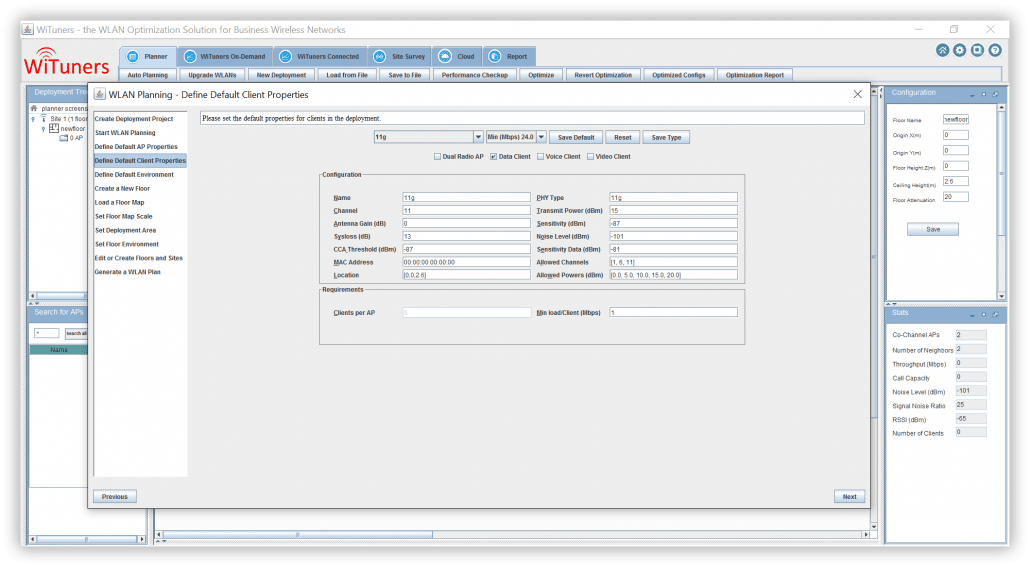Viewport: 1030px width, 567px height.
Task: Click the Min load/Client (Mbps) field
Action: (x=673, y=313)
